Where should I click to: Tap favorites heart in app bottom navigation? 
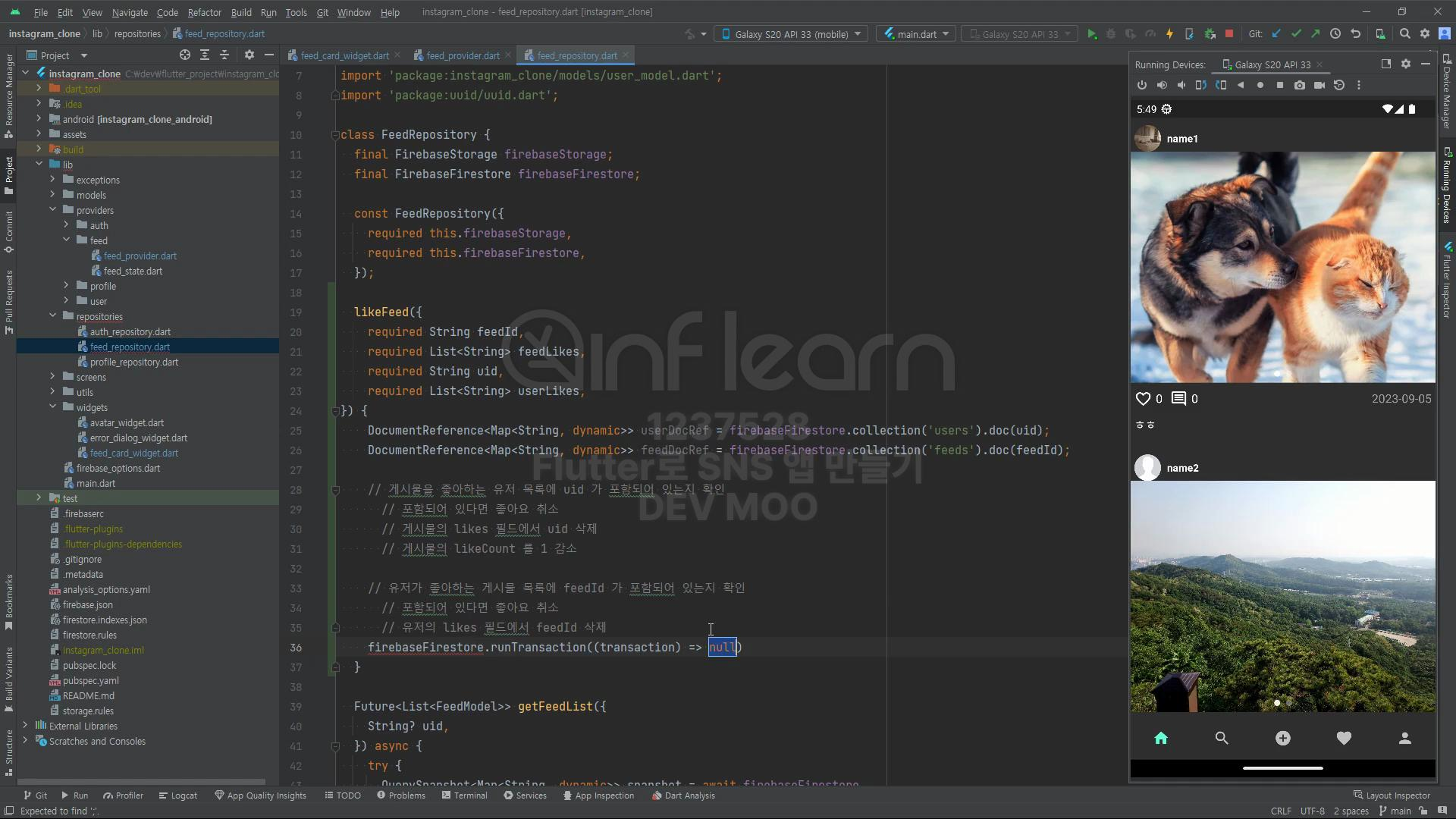click(1344, 738)
